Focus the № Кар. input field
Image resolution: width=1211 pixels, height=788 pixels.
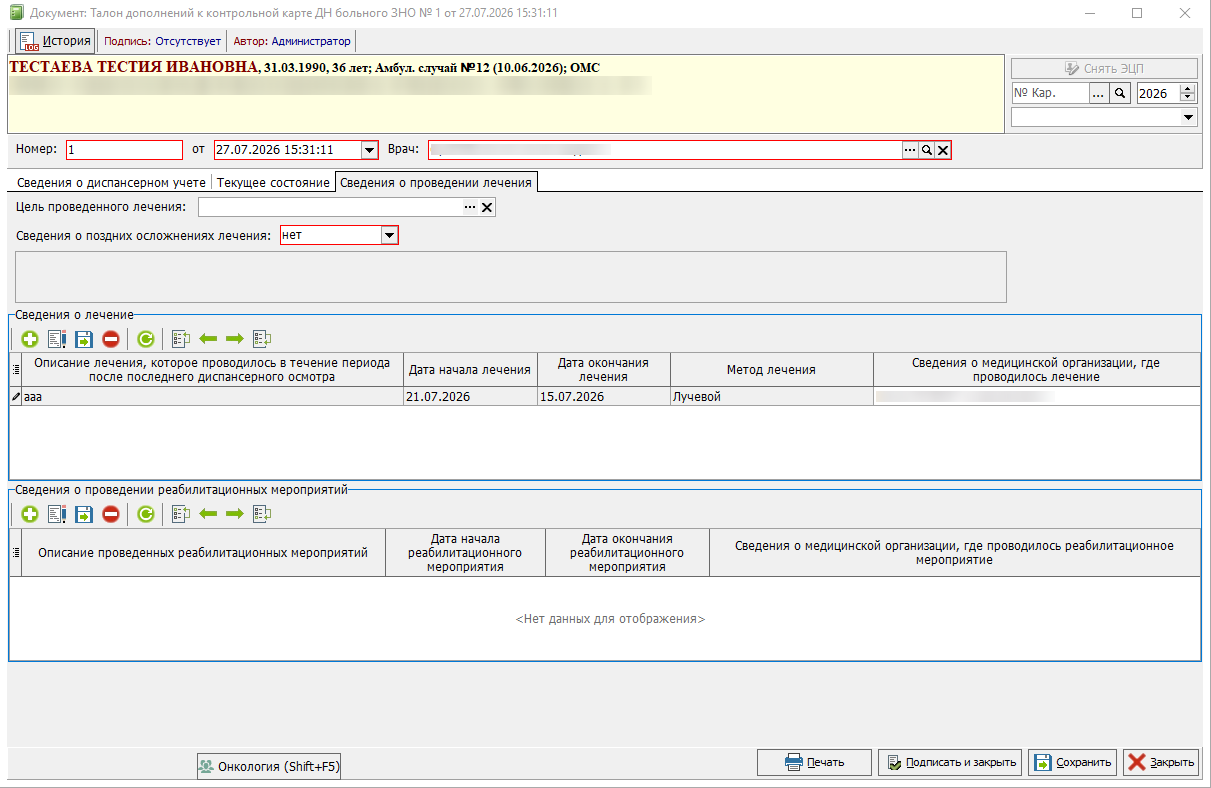[1050, 93]
